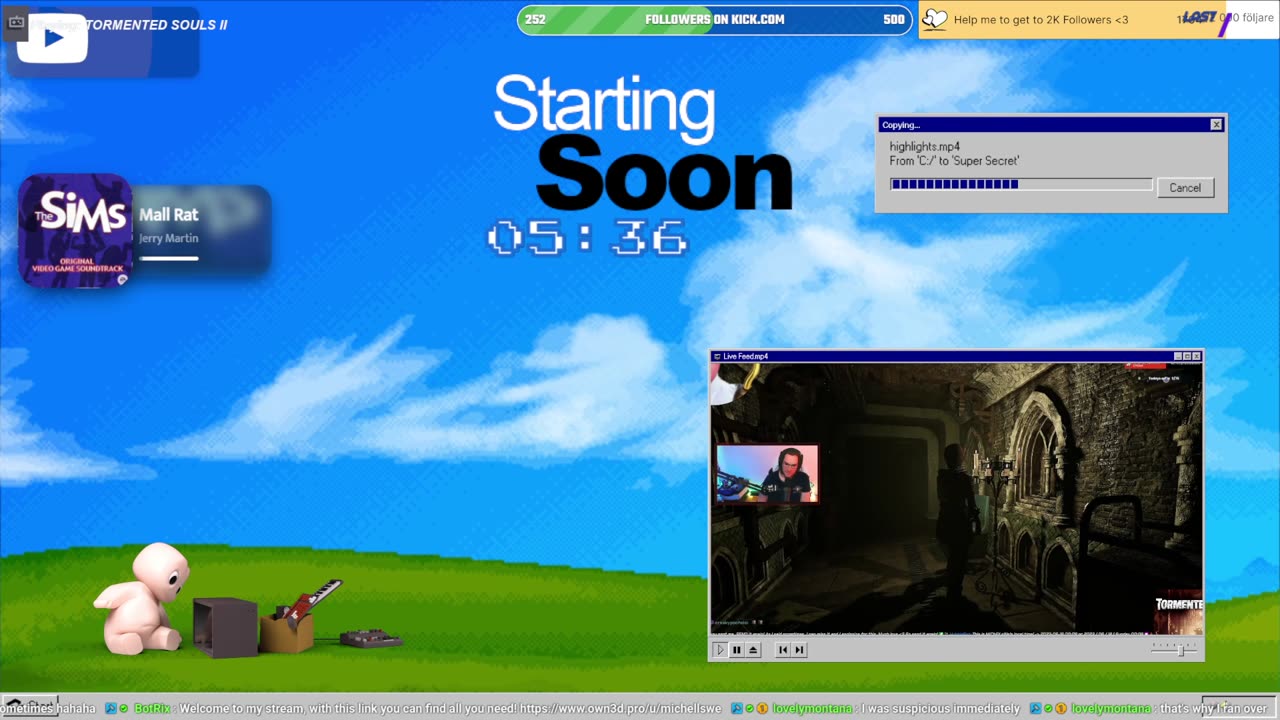This screenshot has width=1280, height=720.
Task: Click the 'TORMENTED SOULS II' game title
Action: click(157, 25)
